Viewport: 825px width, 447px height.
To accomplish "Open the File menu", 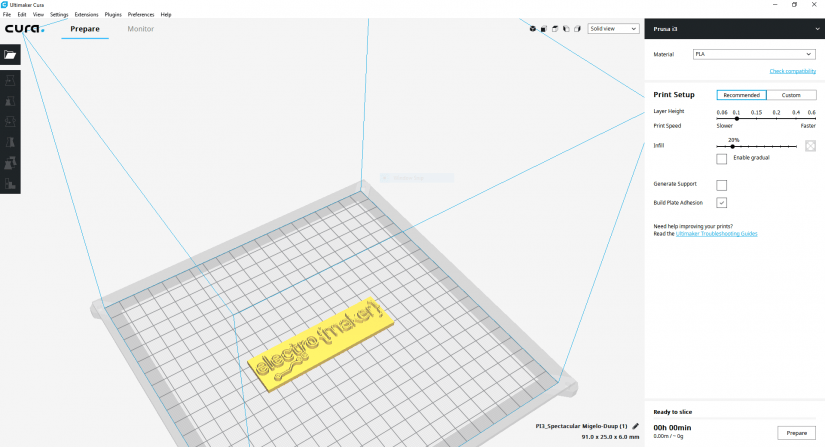I will click(7, 15).
